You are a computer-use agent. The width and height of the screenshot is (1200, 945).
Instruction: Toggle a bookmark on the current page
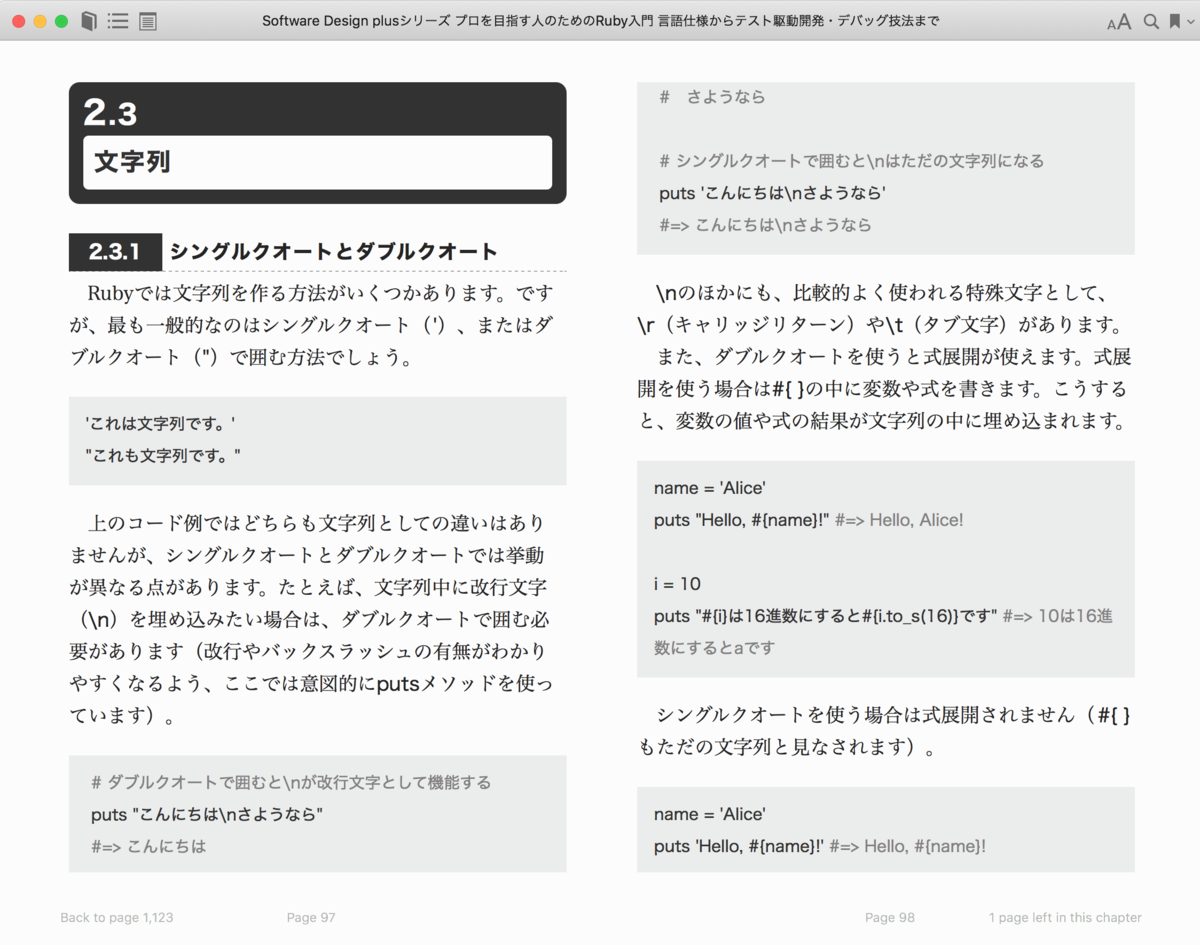pos(1175,20)
